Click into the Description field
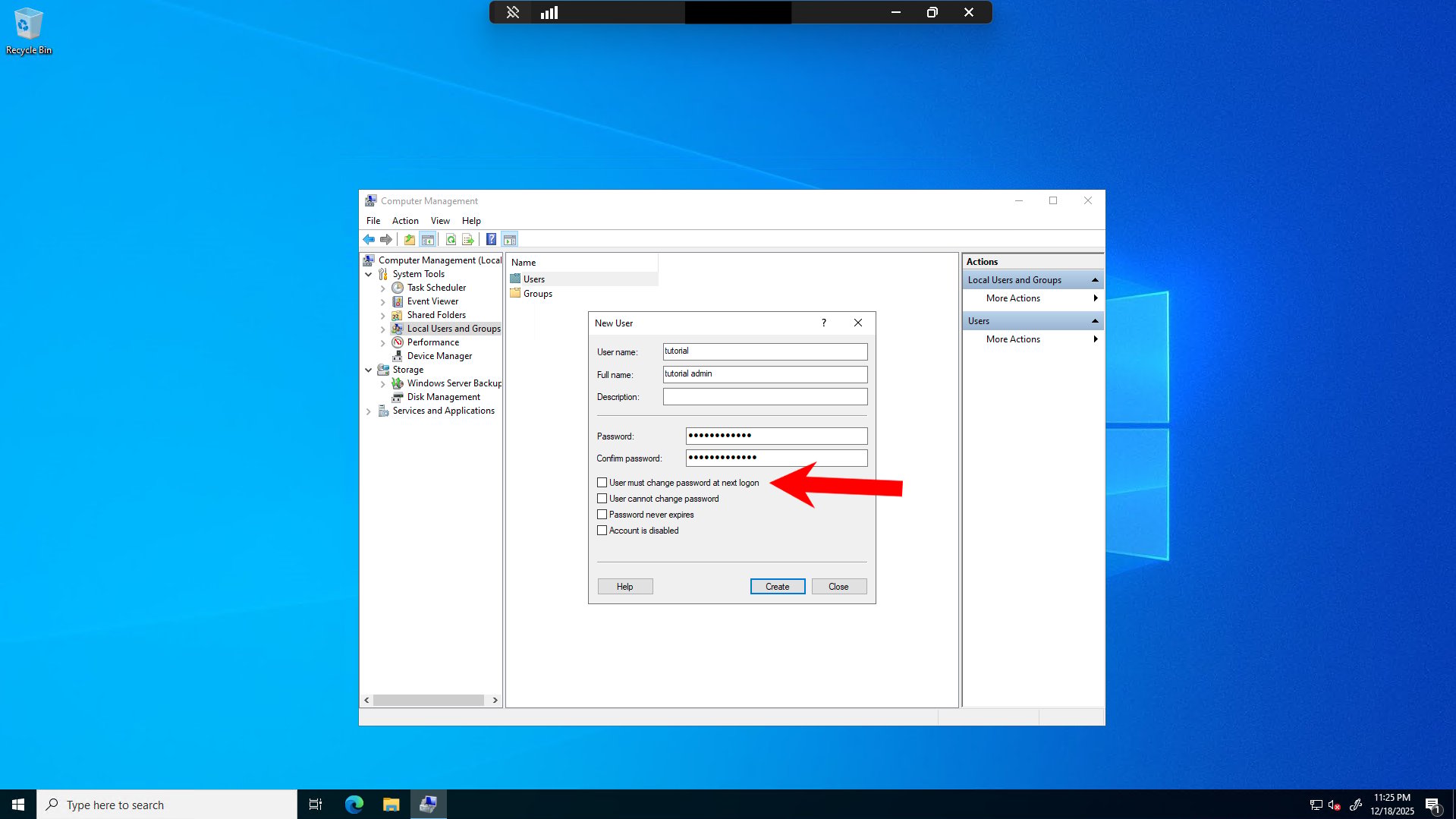 (765, 397)
